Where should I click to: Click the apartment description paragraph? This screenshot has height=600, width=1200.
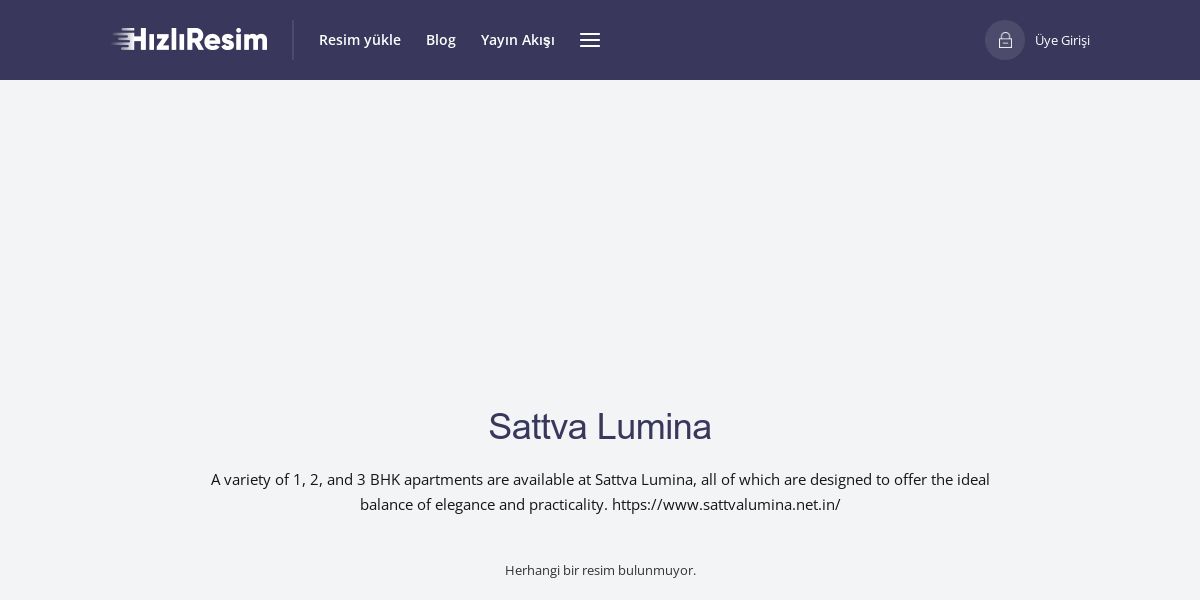(x=600, y=481)
